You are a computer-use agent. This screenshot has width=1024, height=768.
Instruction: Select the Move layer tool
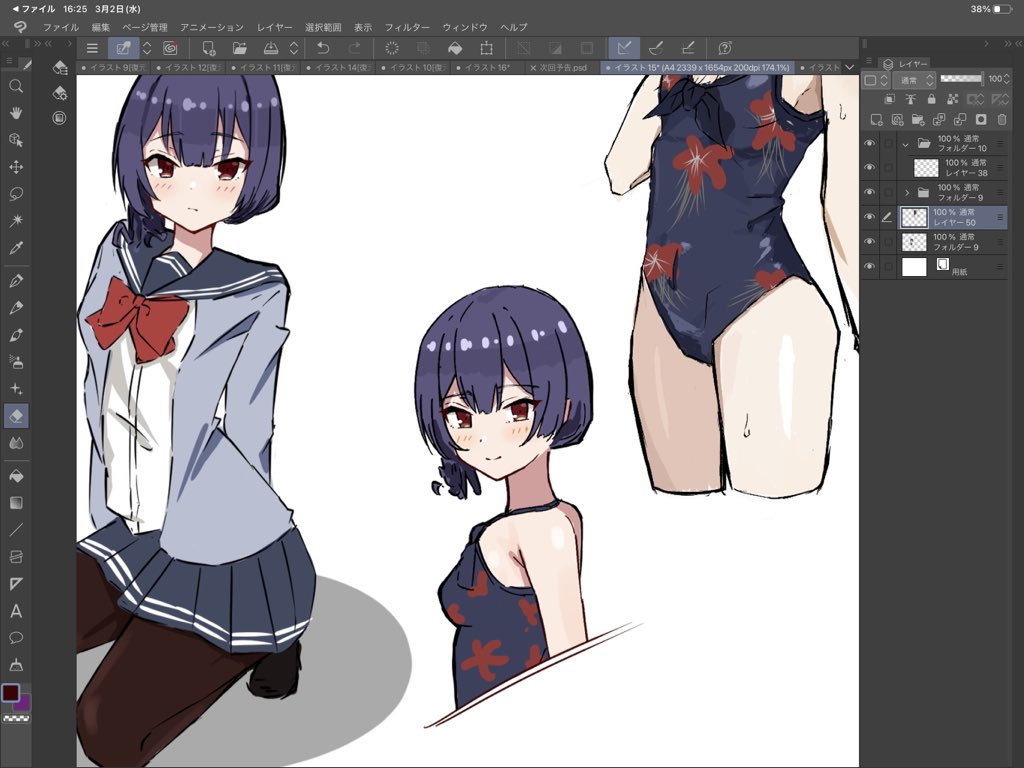[x=16, y=167]
